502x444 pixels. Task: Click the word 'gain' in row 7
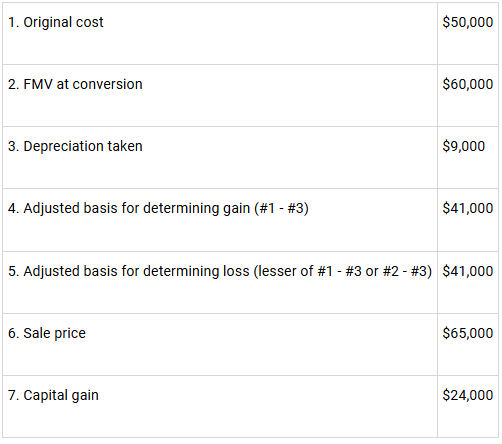tap(85, 396)
